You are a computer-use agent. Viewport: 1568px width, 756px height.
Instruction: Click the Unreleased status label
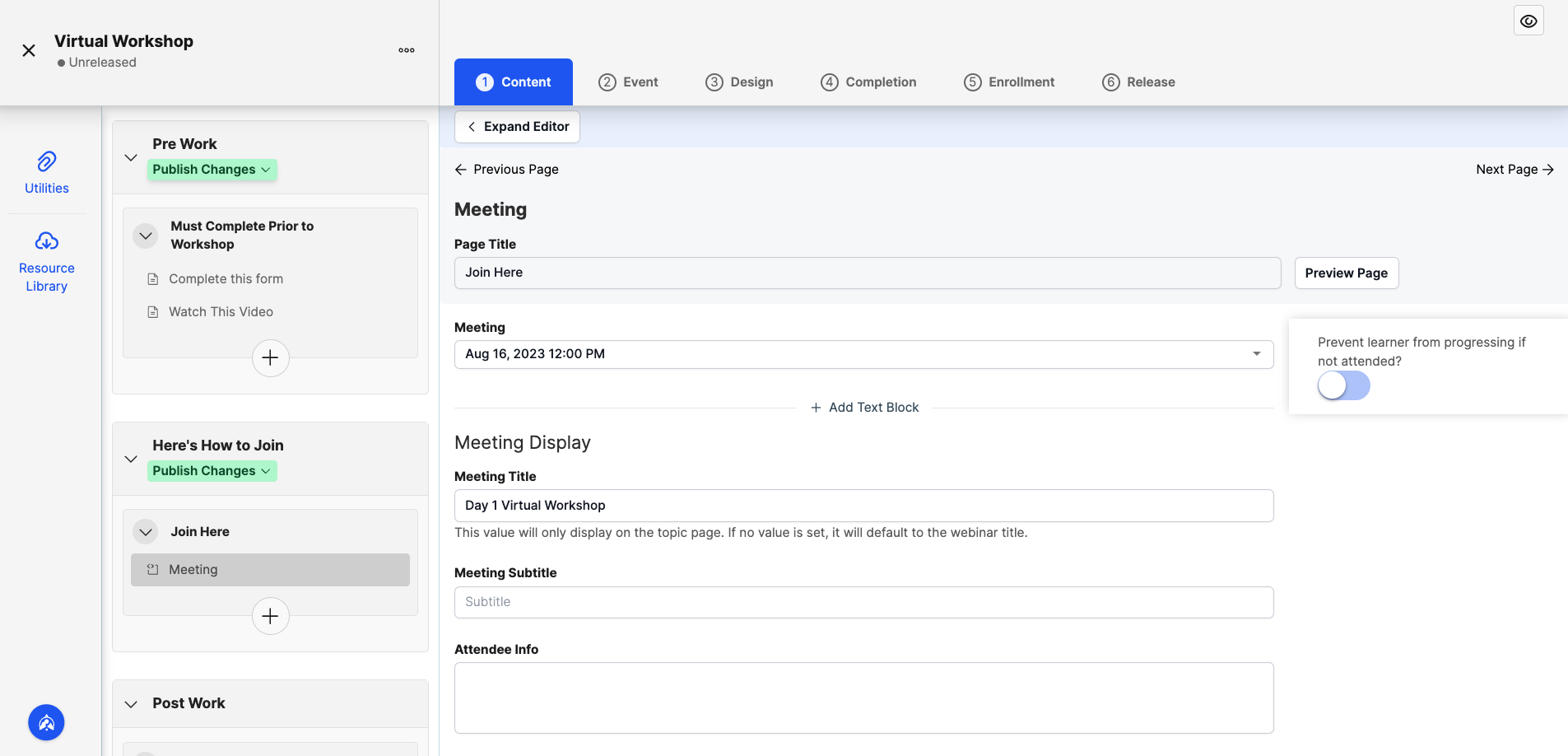[x=97, y=63]
